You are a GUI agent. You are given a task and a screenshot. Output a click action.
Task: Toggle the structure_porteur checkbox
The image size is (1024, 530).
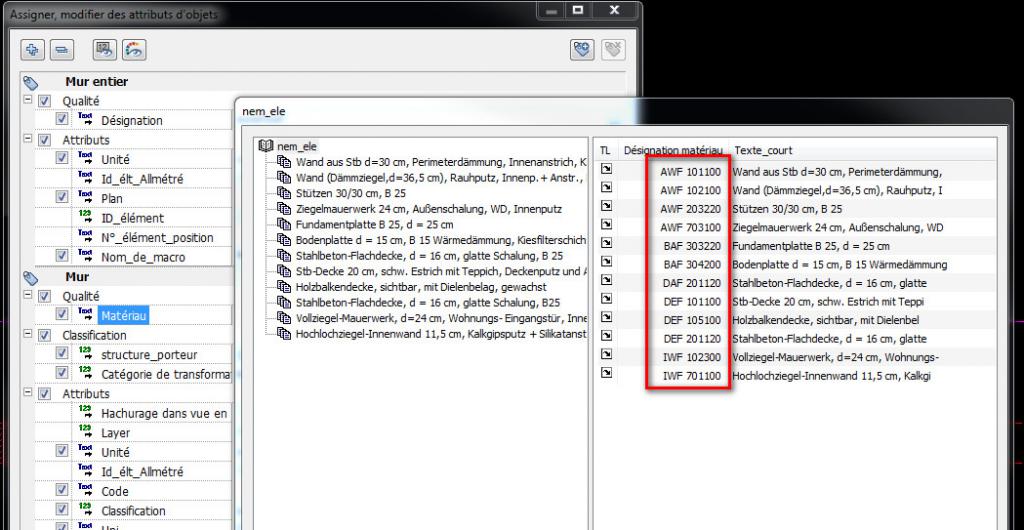click(x=61, y=354)
